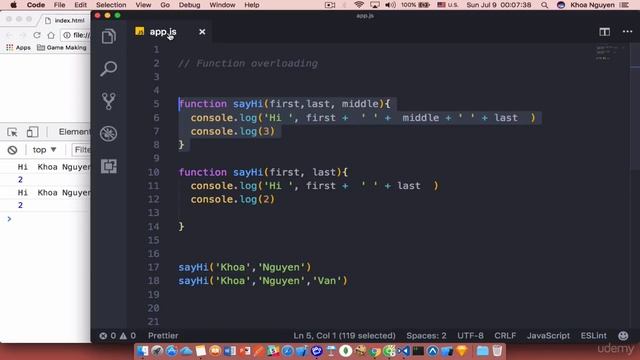Open the editor's more actions ellipsis
The width and height of the screenshot is (640, 360).
[627, 31]
